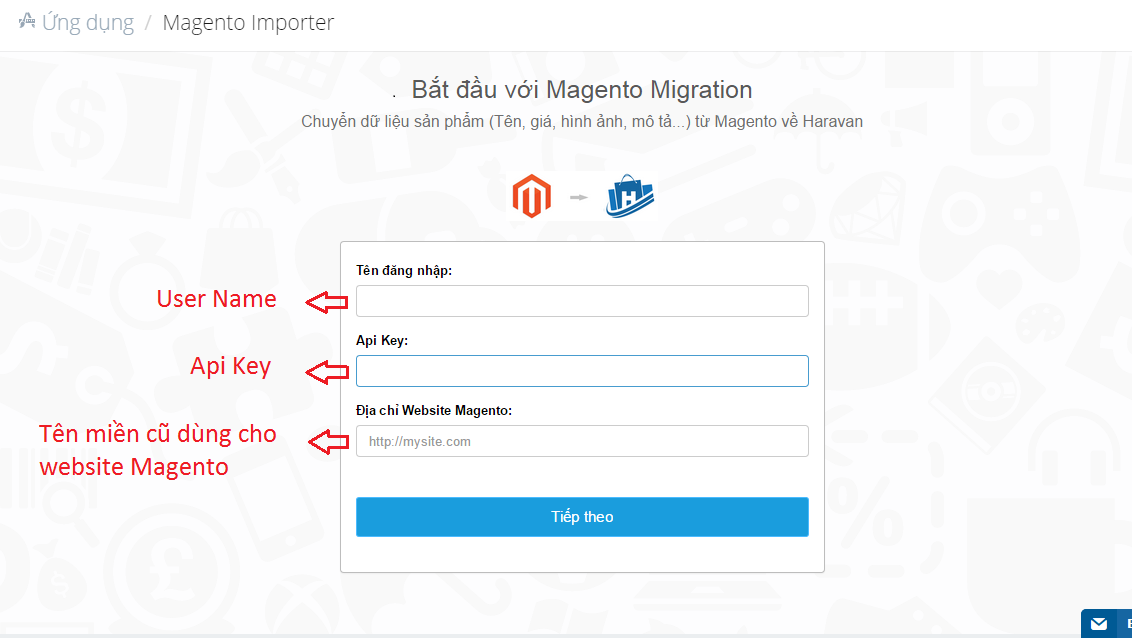Select the http://mysite.com website address field

pyautogui.click(x=582, y=441)
